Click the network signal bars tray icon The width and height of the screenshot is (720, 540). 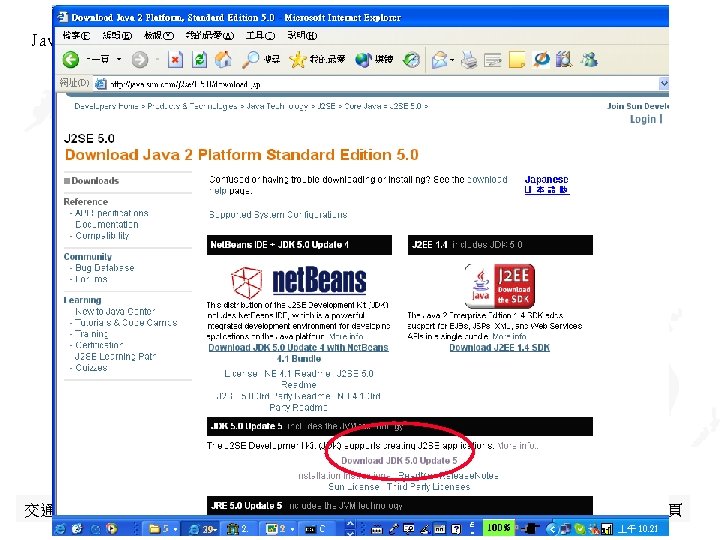point(607,529)
